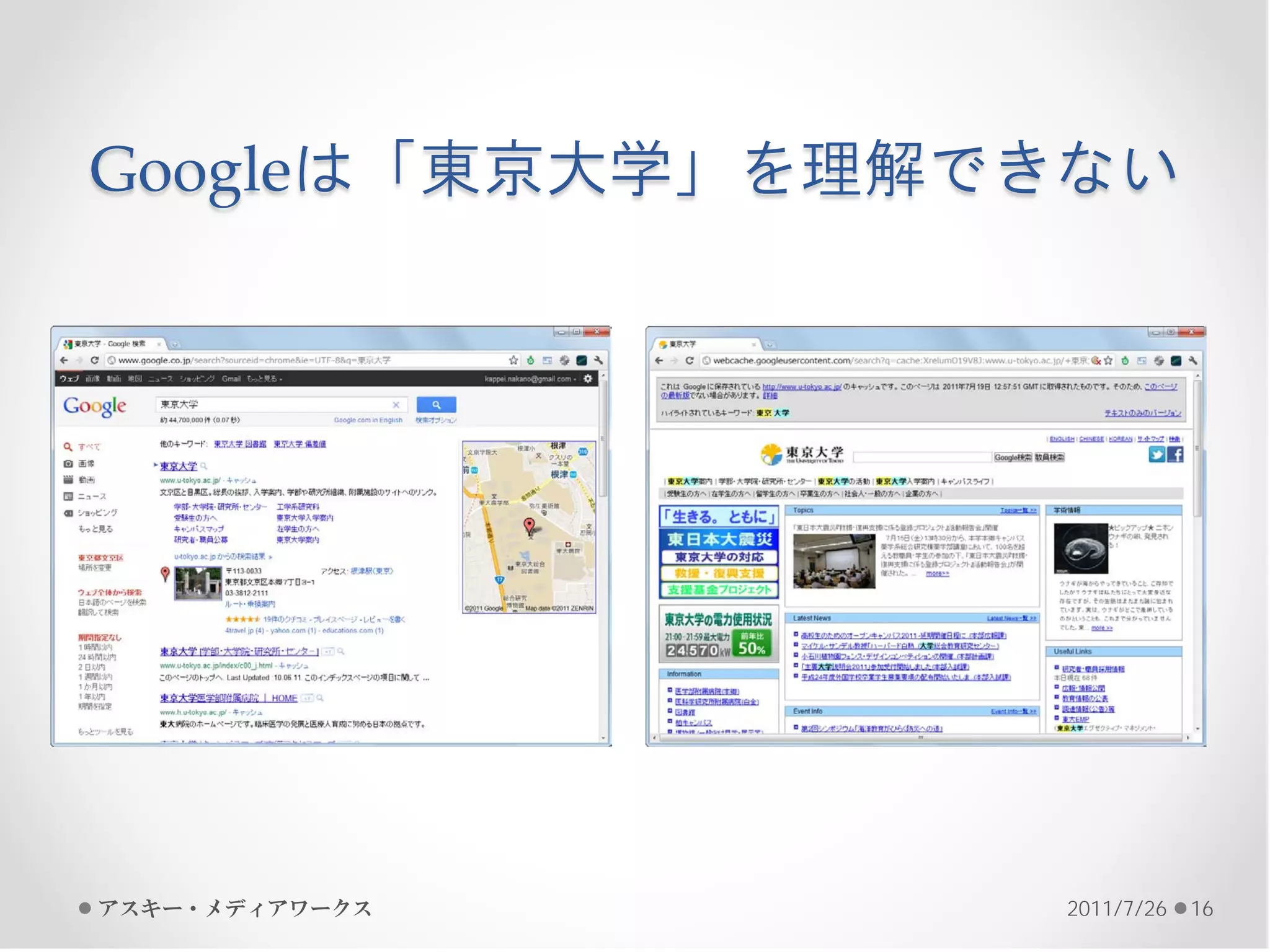Image resolution: width=1270 pixels, height=952 pixels.
Task: Select Gmail in the black Google bar
Action: click(x=231, y=379)
